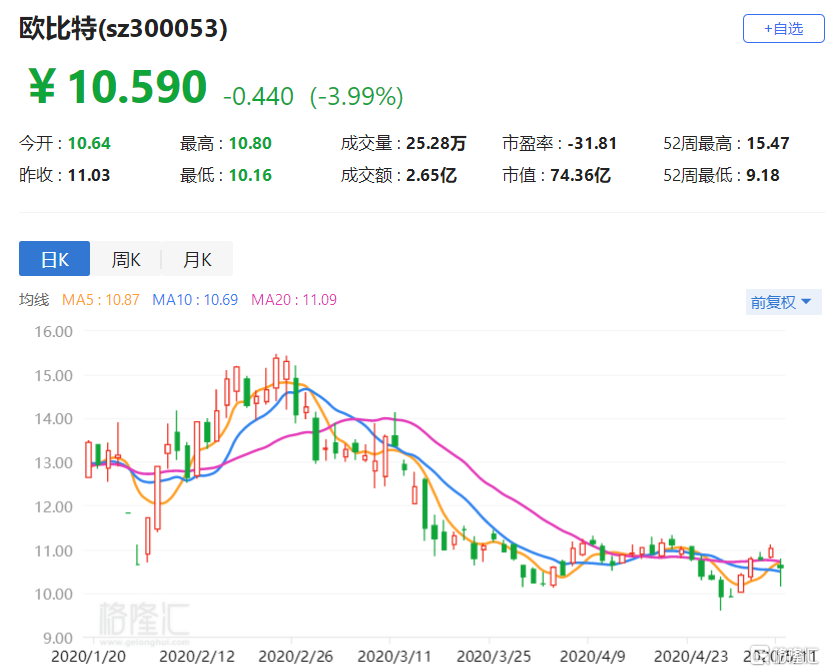
Task: Click the 52周最高 value 15.47
Action: pos(768,143)
